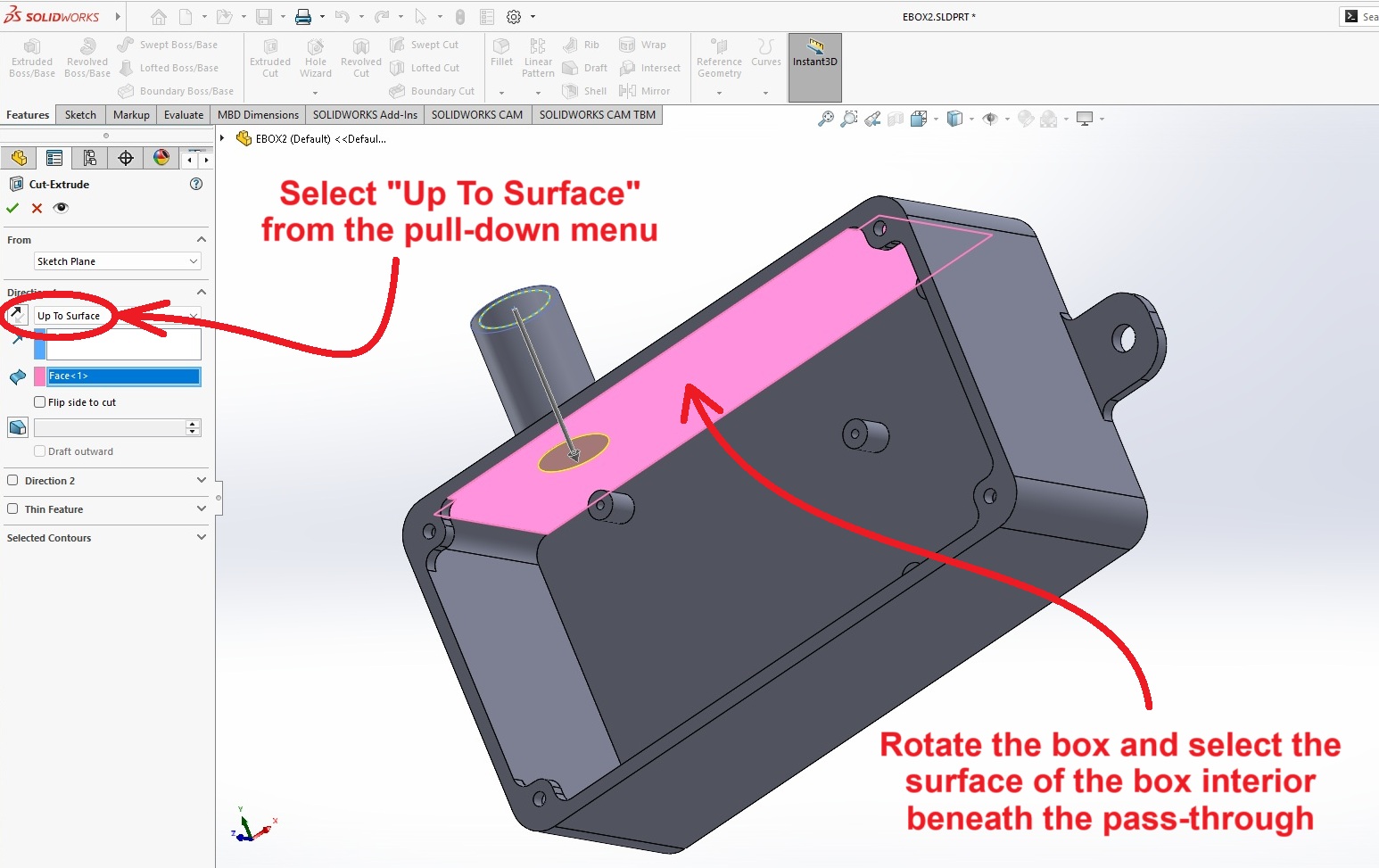Viewport: 1379px width, 868px height.
Task: Enable the Flip side to cut checkbox
Action: click(40, 402)
